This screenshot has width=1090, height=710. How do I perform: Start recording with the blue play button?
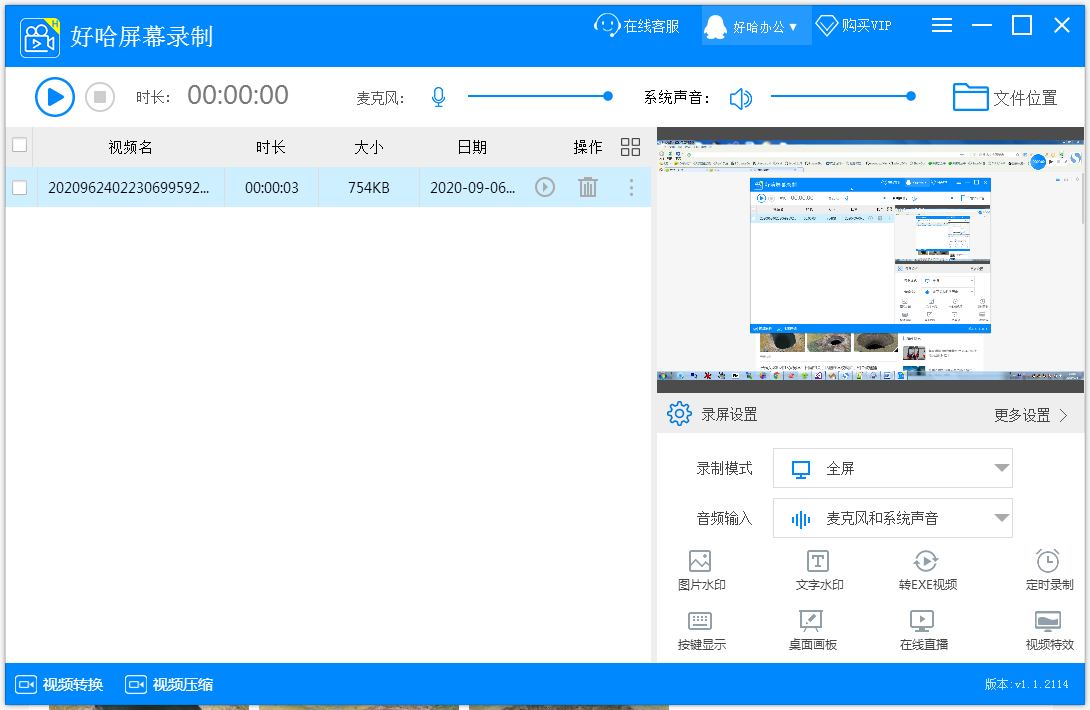[x=55, y=97]
